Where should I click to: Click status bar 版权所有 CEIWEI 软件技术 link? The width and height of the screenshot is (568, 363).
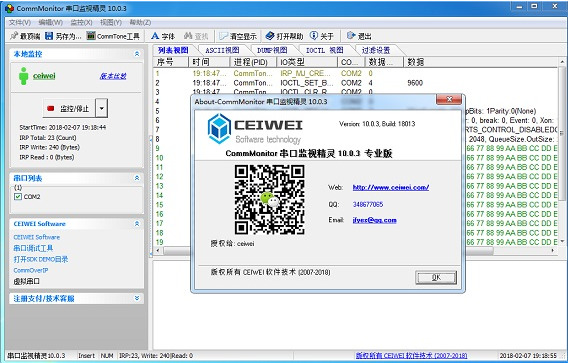tap(412, 355)
